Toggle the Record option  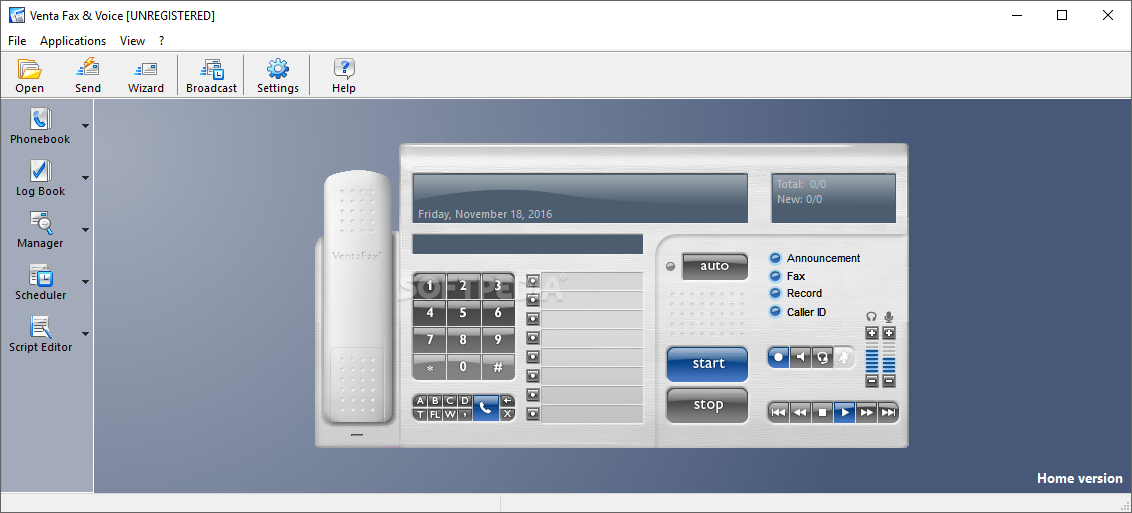tap(775, 293)
